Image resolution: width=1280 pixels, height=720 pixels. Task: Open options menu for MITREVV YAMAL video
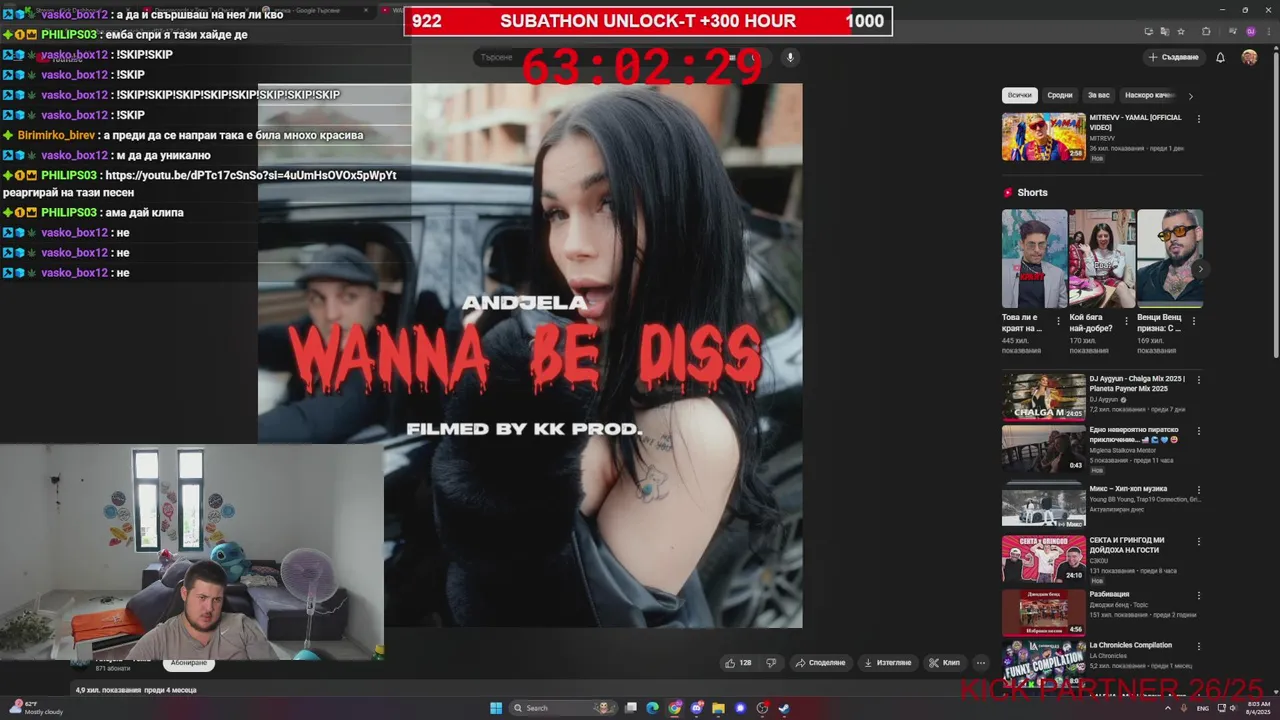click(1198, 119)
